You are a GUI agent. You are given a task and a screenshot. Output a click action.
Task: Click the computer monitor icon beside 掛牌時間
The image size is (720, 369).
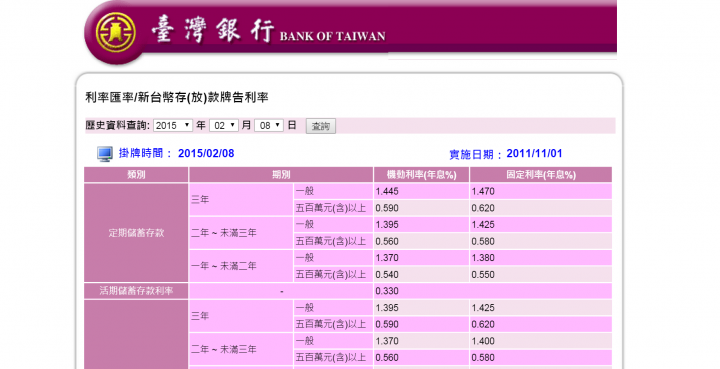105,154
